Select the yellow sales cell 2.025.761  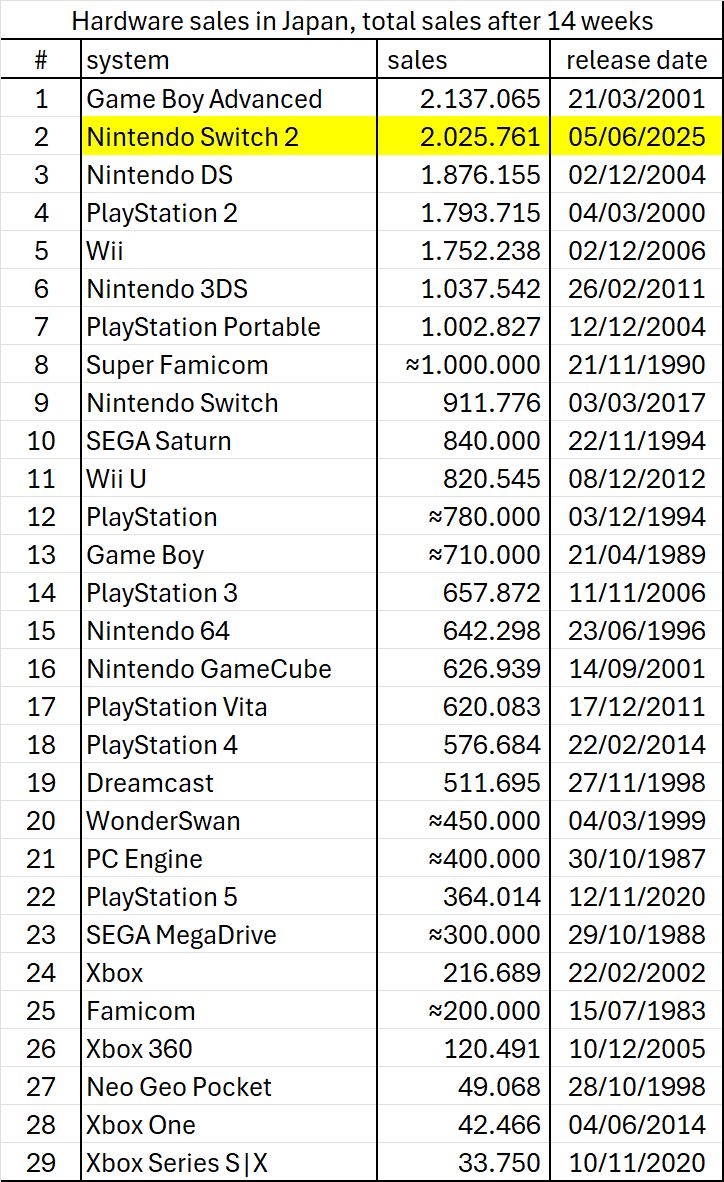click(x=463, y=136)
